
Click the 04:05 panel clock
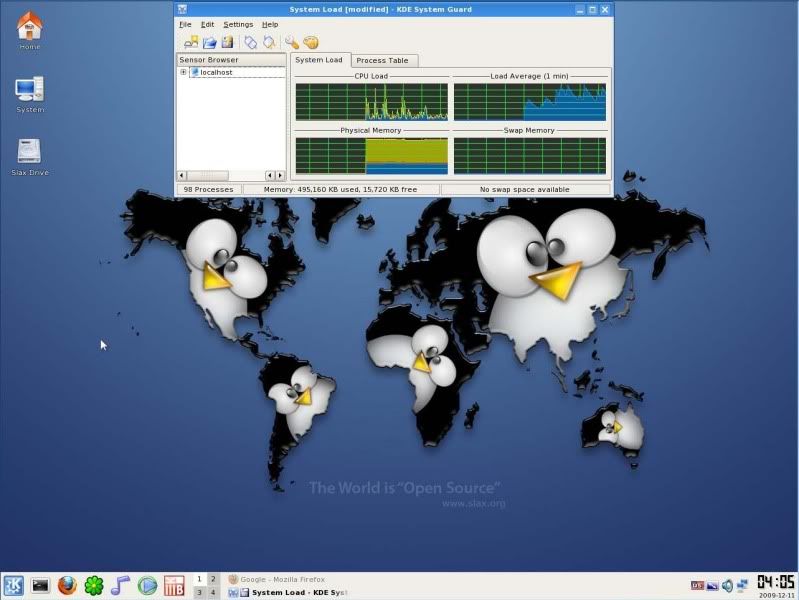776,582
